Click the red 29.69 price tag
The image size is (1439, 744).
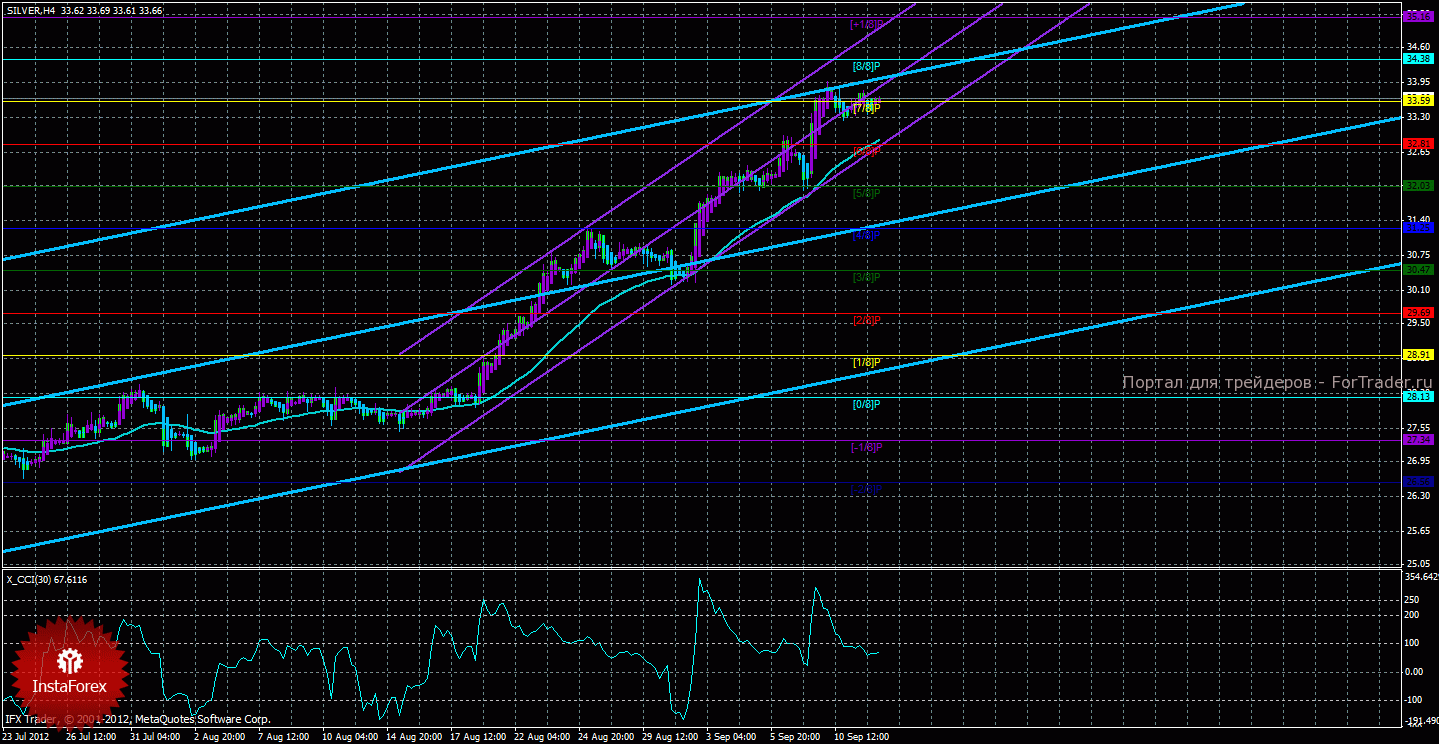pos(1417,313)
